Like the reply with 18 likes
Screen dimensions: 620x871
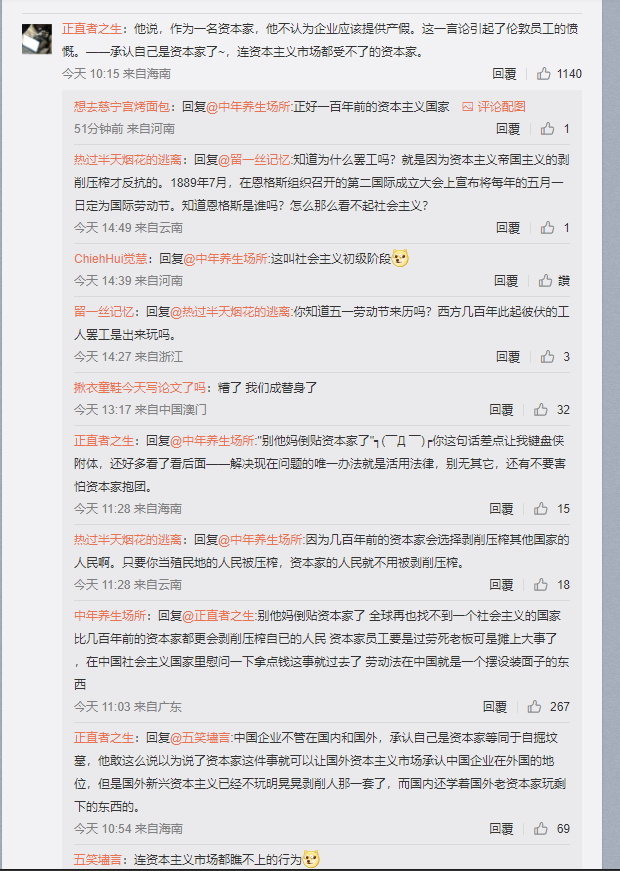[x=541, y=584]
